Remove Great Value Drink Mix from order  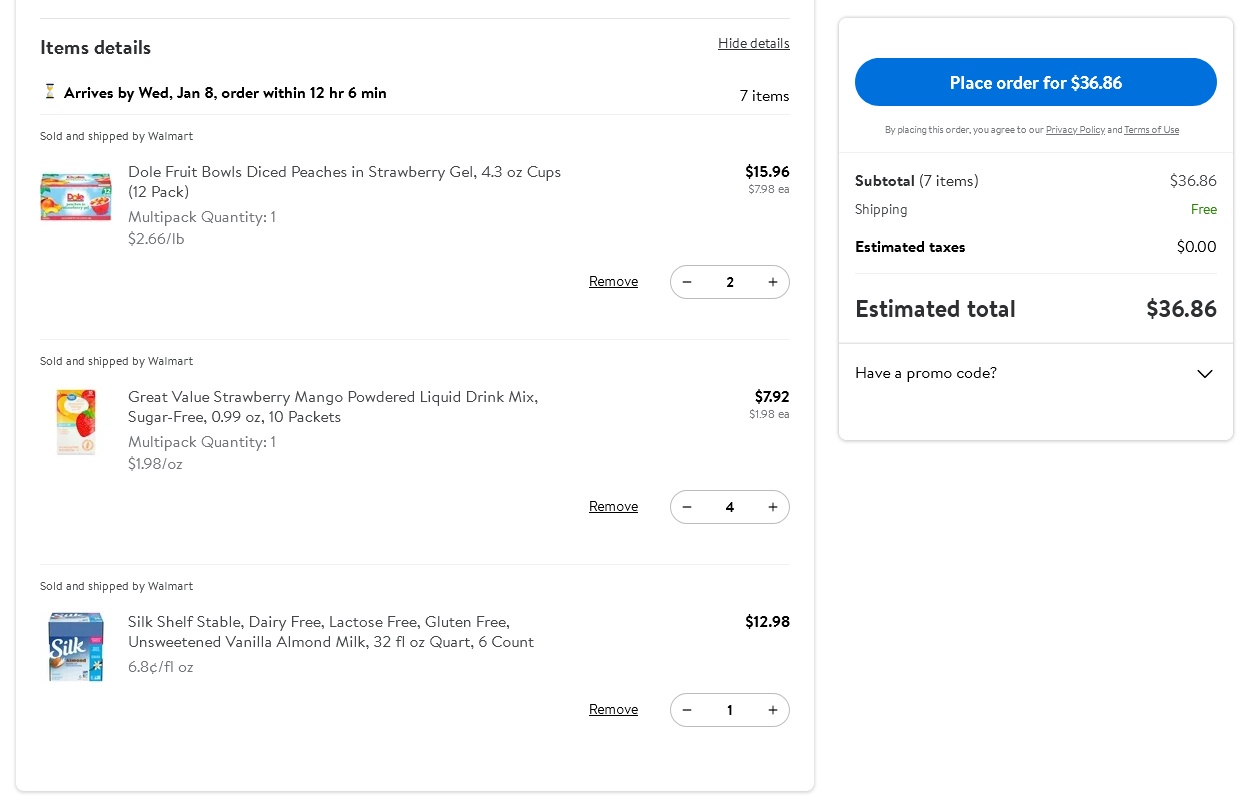click(613, 507)
